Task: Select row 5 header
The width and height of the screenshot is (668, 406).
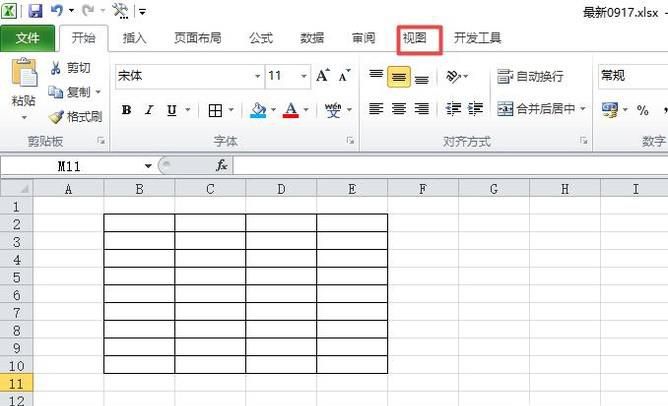Action: [x=16, y=277]
